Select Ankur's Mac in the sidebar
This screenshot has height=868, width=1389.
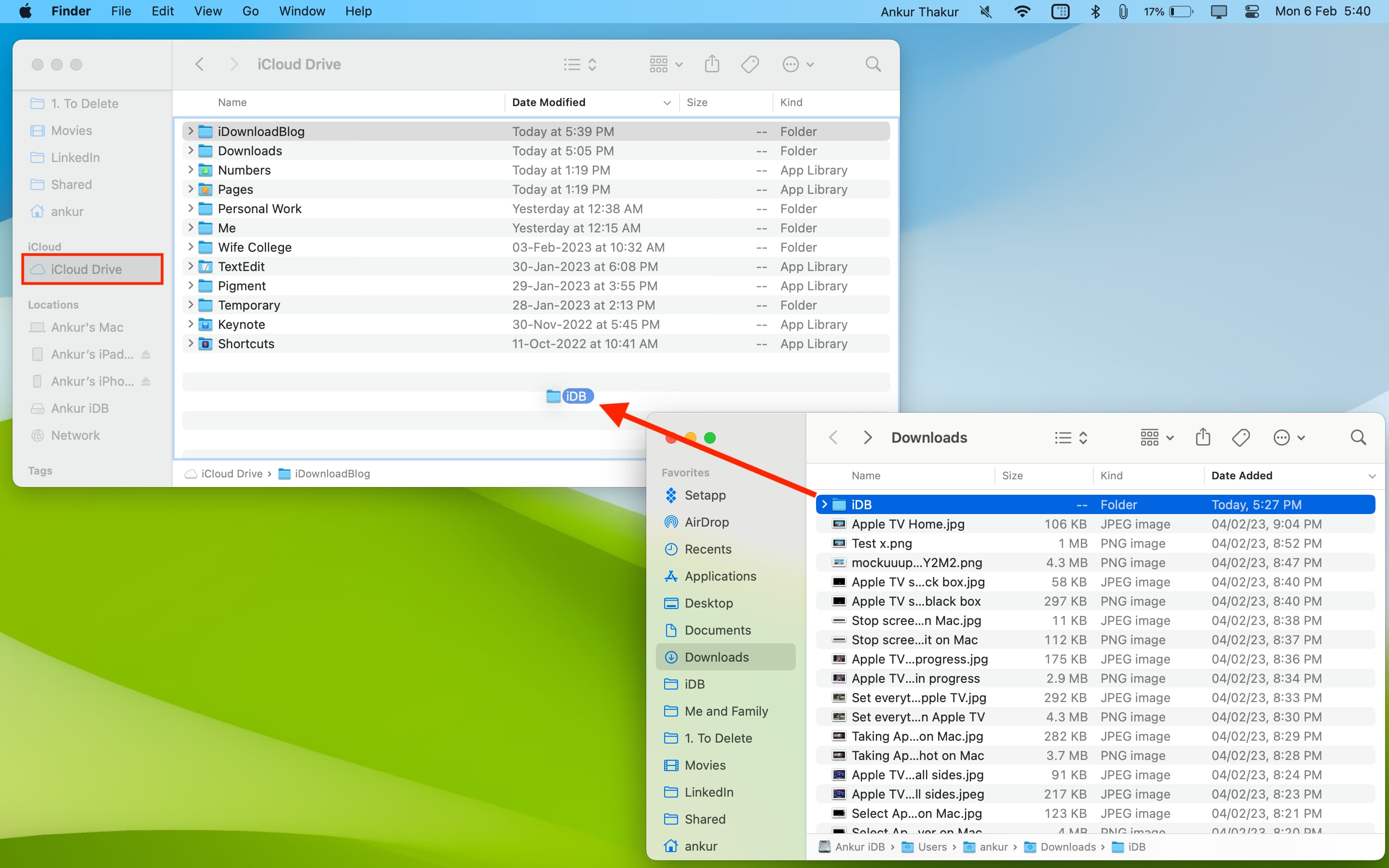[87, 327]
